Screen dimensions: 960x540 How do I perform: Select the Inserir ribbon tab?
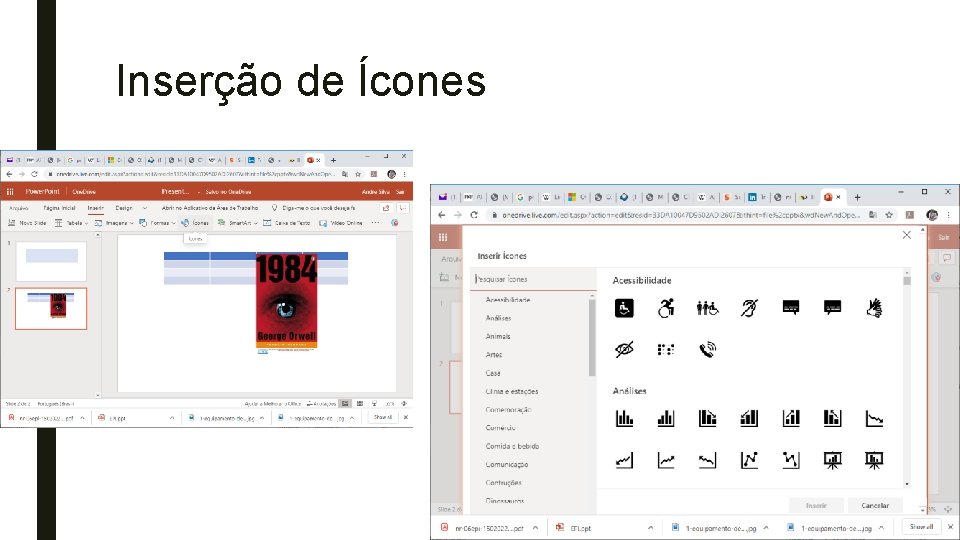point(96,208)
